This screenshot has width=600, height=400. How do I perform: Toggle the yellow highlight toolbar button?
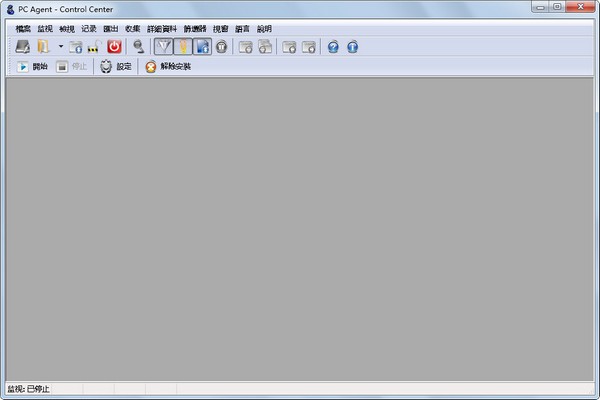tap(183, 47)
